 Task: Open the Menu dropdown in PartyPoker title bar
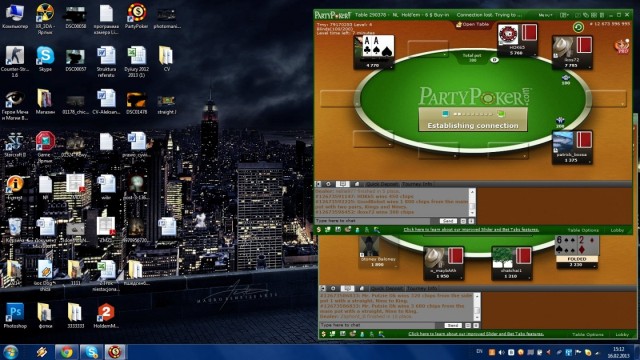545,15
